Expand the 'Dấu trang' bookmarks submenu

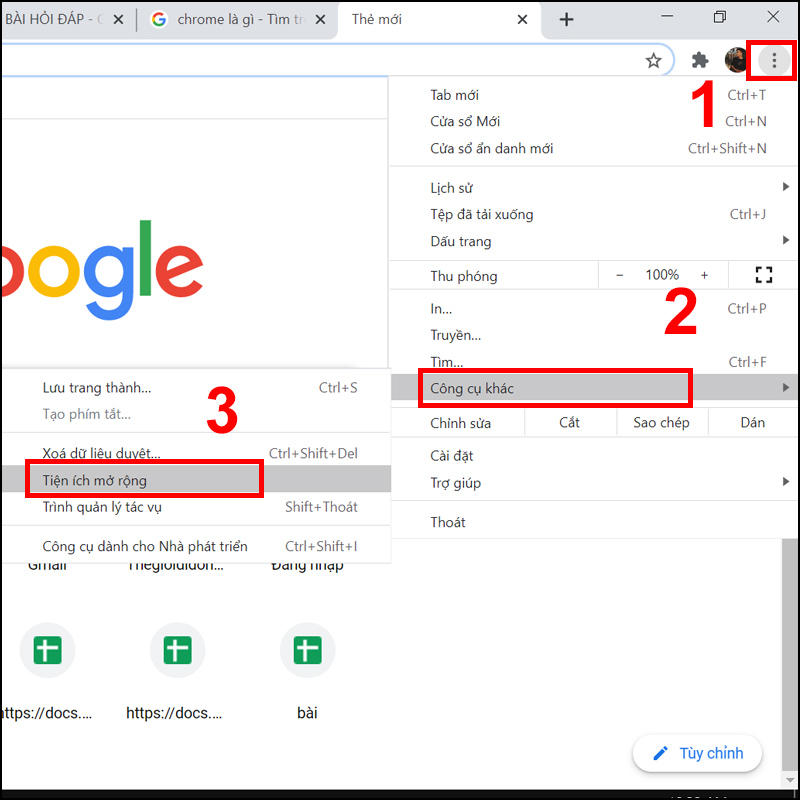(x=594, y=241)
